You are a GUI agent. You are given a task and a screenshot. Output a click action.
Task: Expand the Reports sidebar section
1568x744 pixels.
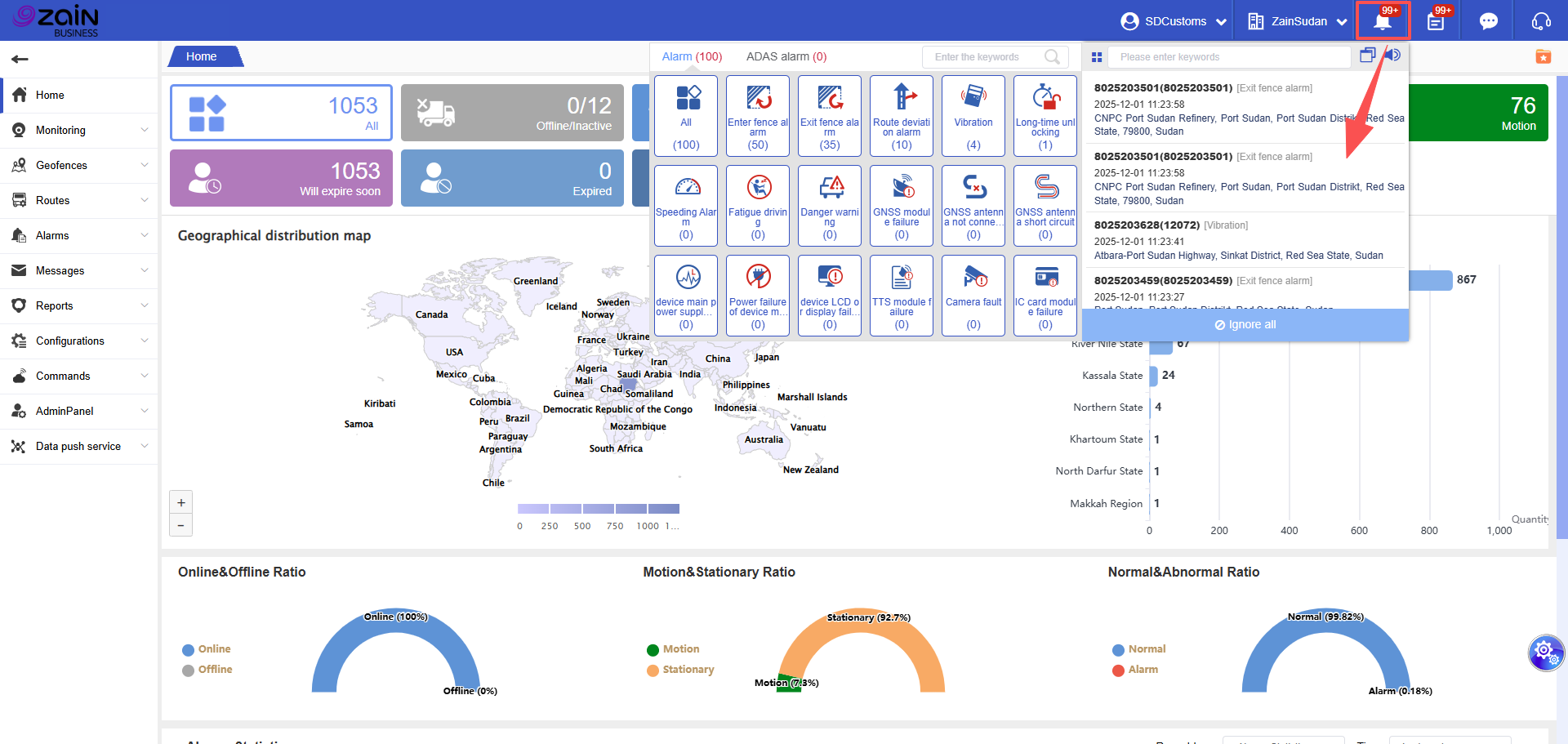tap(78, 305)
